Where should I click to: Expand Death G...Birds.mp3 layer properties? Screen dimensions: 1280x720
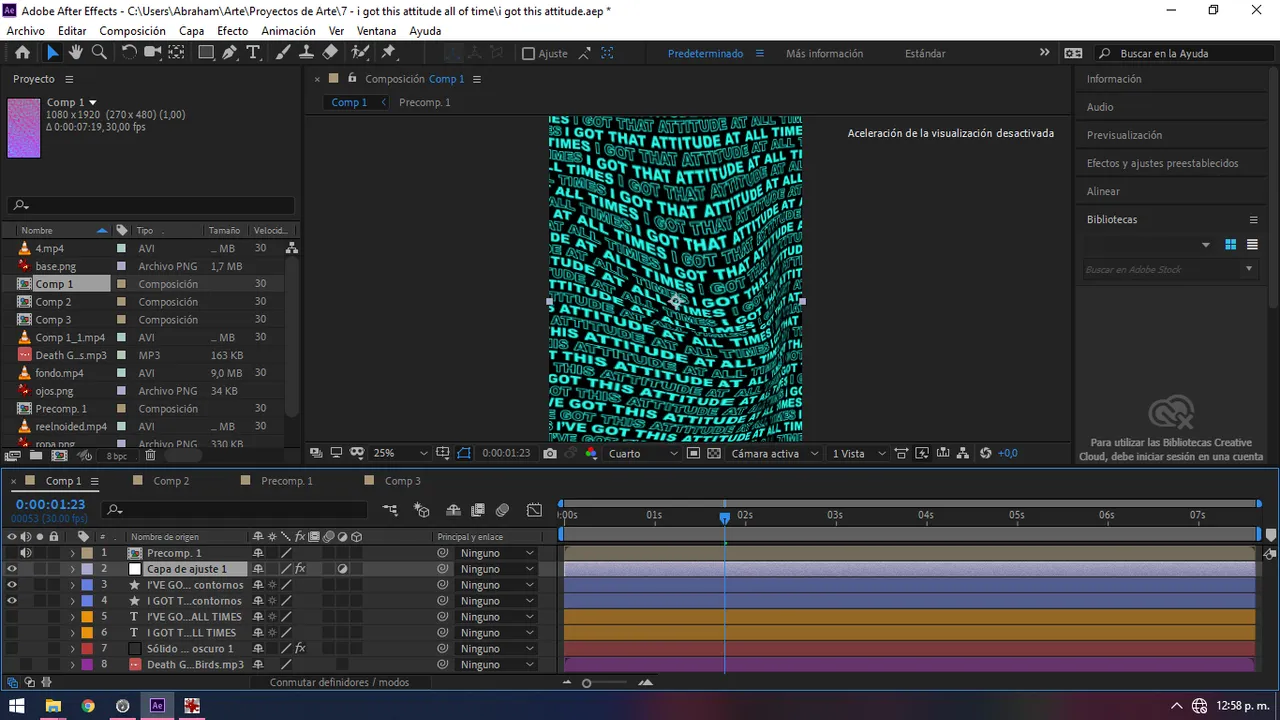coord(72,665)
